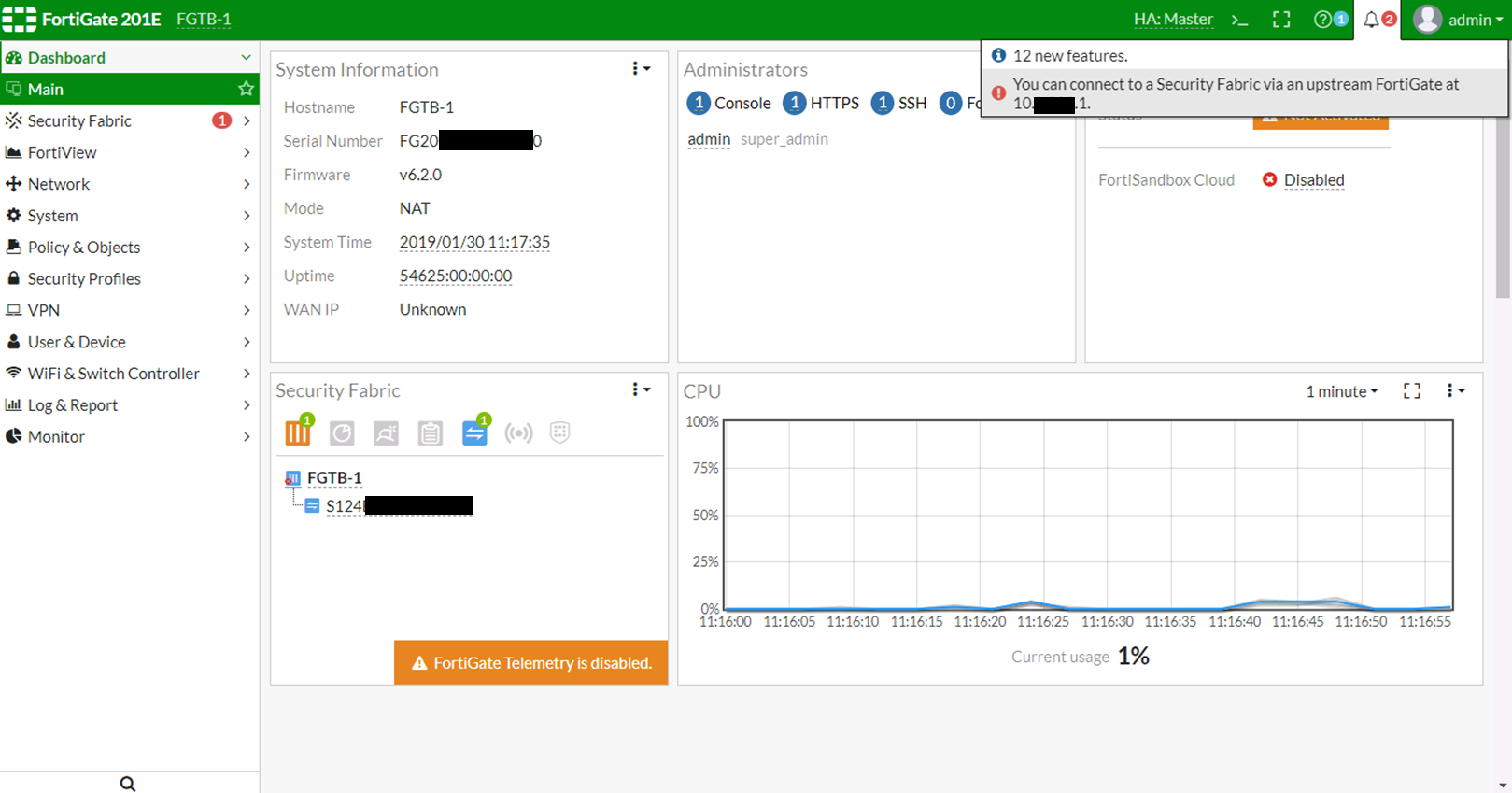
Task: Click the FortiView chart icon in sidebar
Action: click(x=13, y=152)
